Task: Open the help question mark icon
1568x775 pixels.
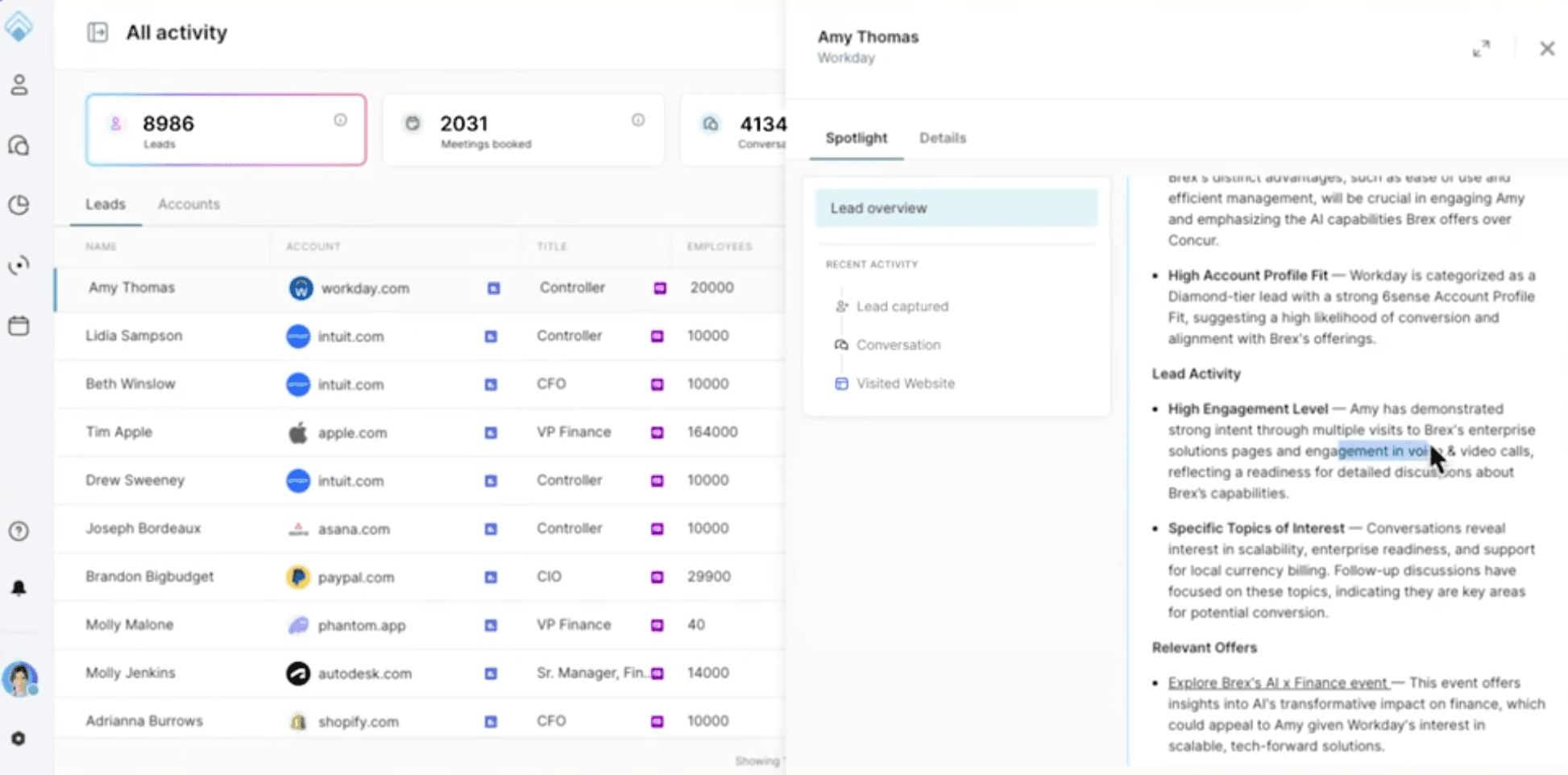Action: coord(19,531)
